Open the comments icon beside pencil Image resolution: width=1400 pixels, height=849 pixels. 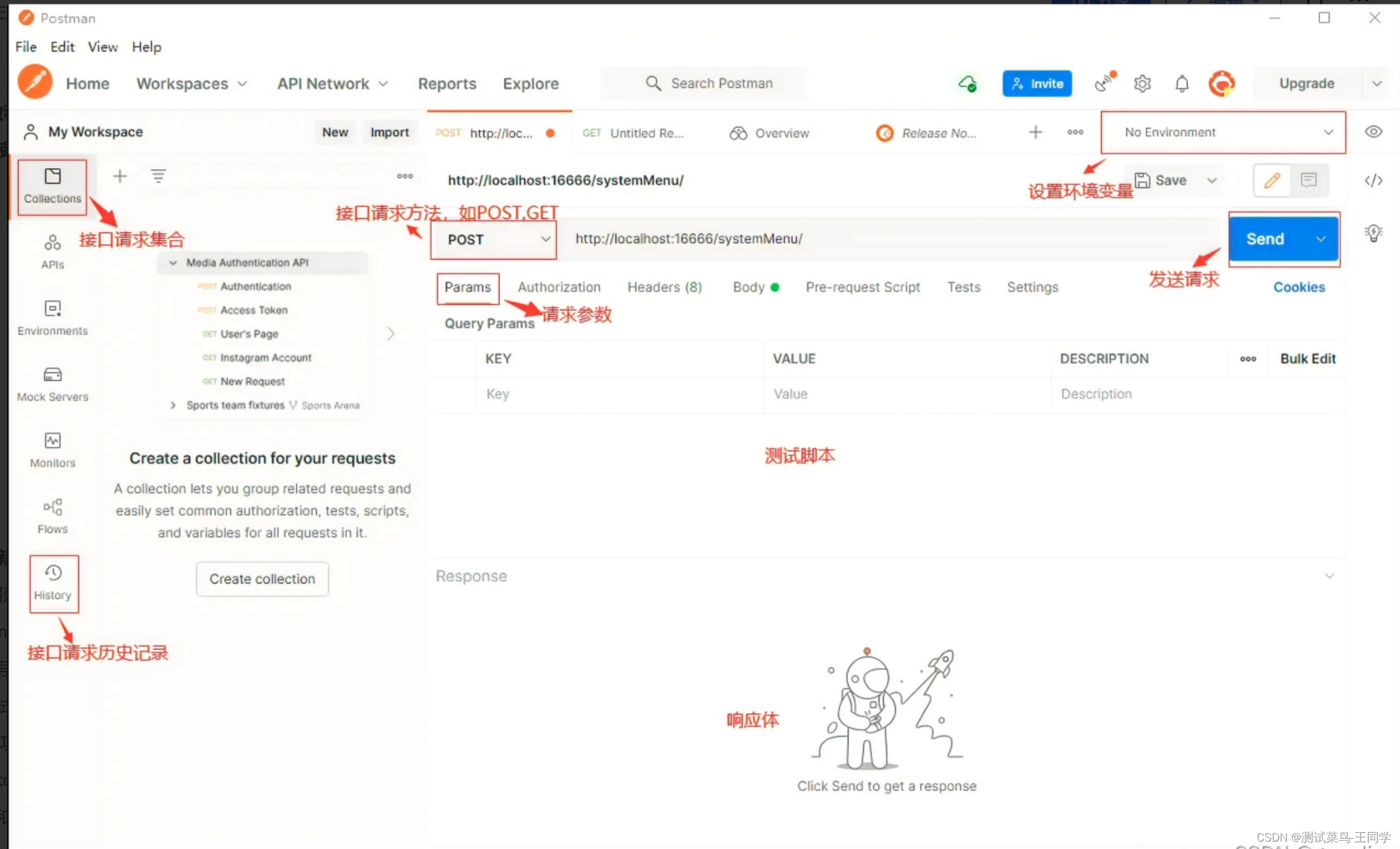click(1308, 180)
